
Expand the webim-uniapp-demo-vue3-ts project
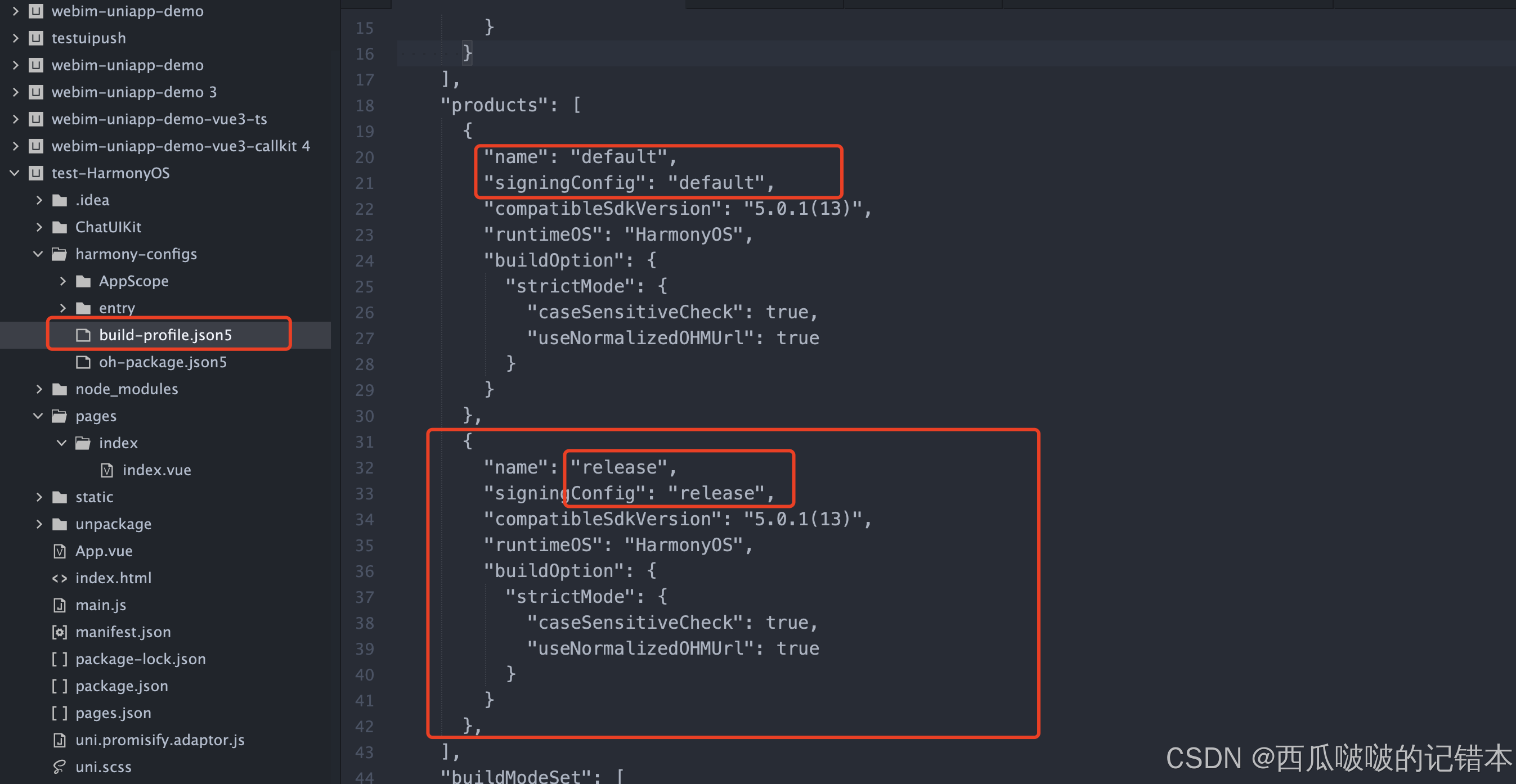coord(15,119)
